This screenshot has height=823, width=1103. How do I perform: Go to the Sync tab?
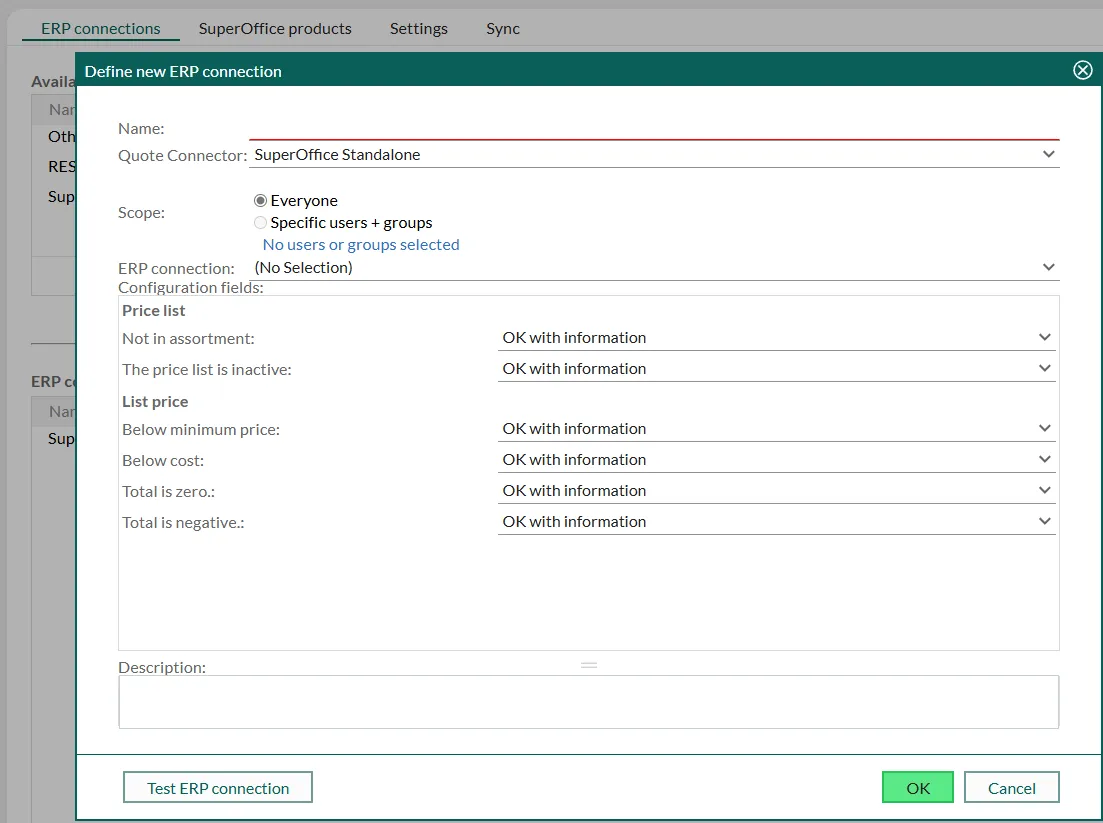(x=503, y=28)
